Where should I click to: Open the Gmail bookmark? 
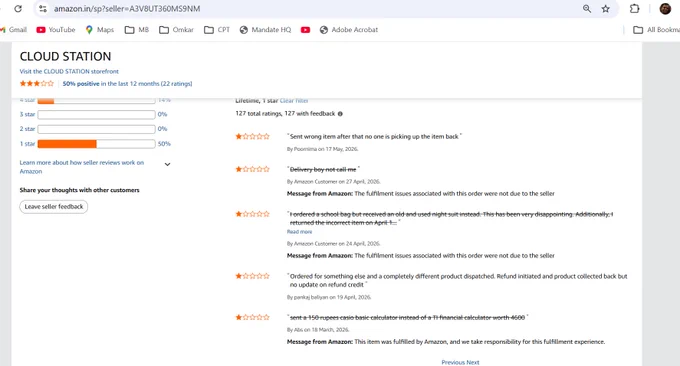click(x=14, y=29)
